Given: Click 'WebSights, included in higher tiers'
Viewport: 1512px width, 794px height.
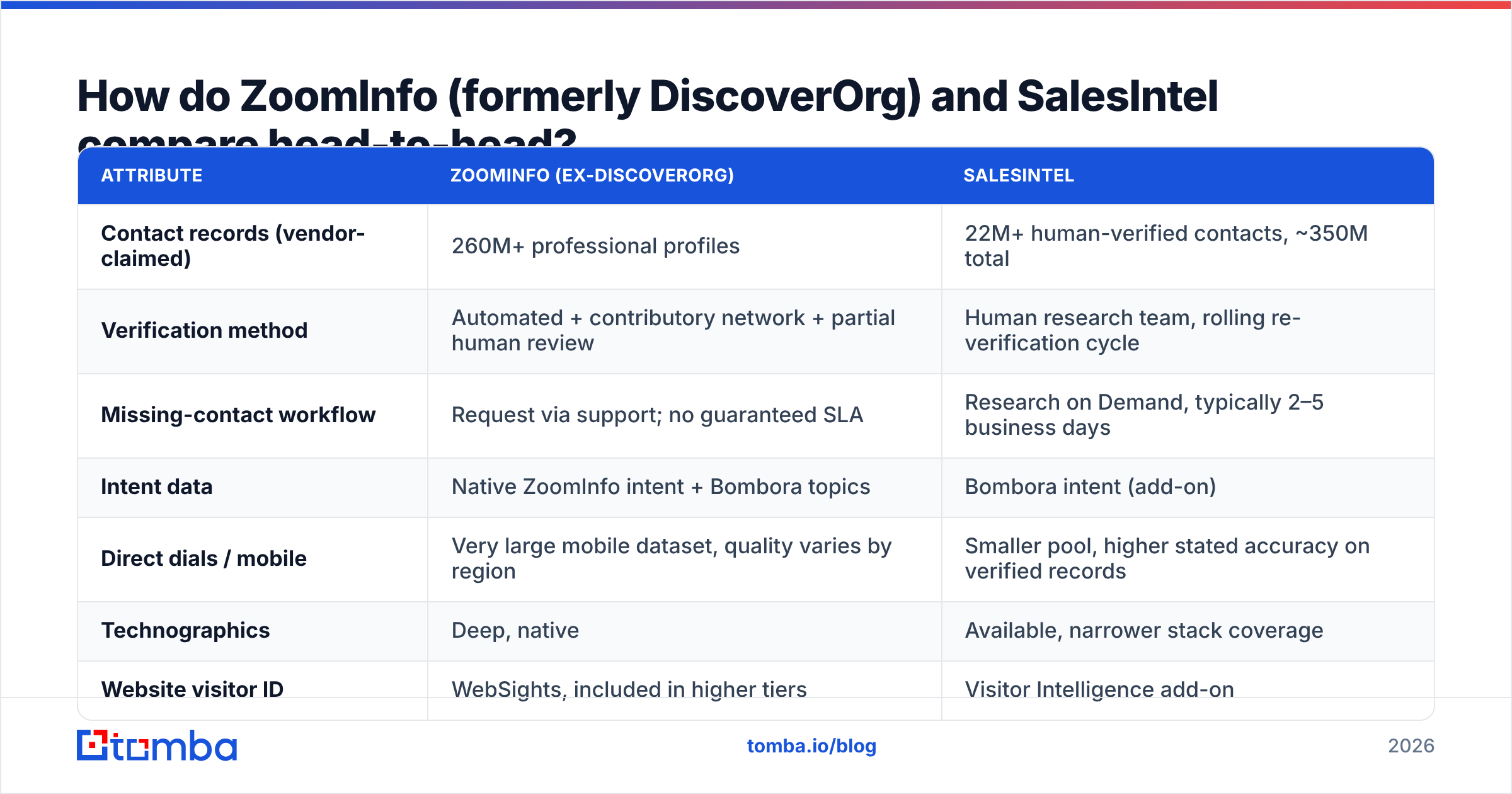Looking at the screenshot, I should [629, 689].
